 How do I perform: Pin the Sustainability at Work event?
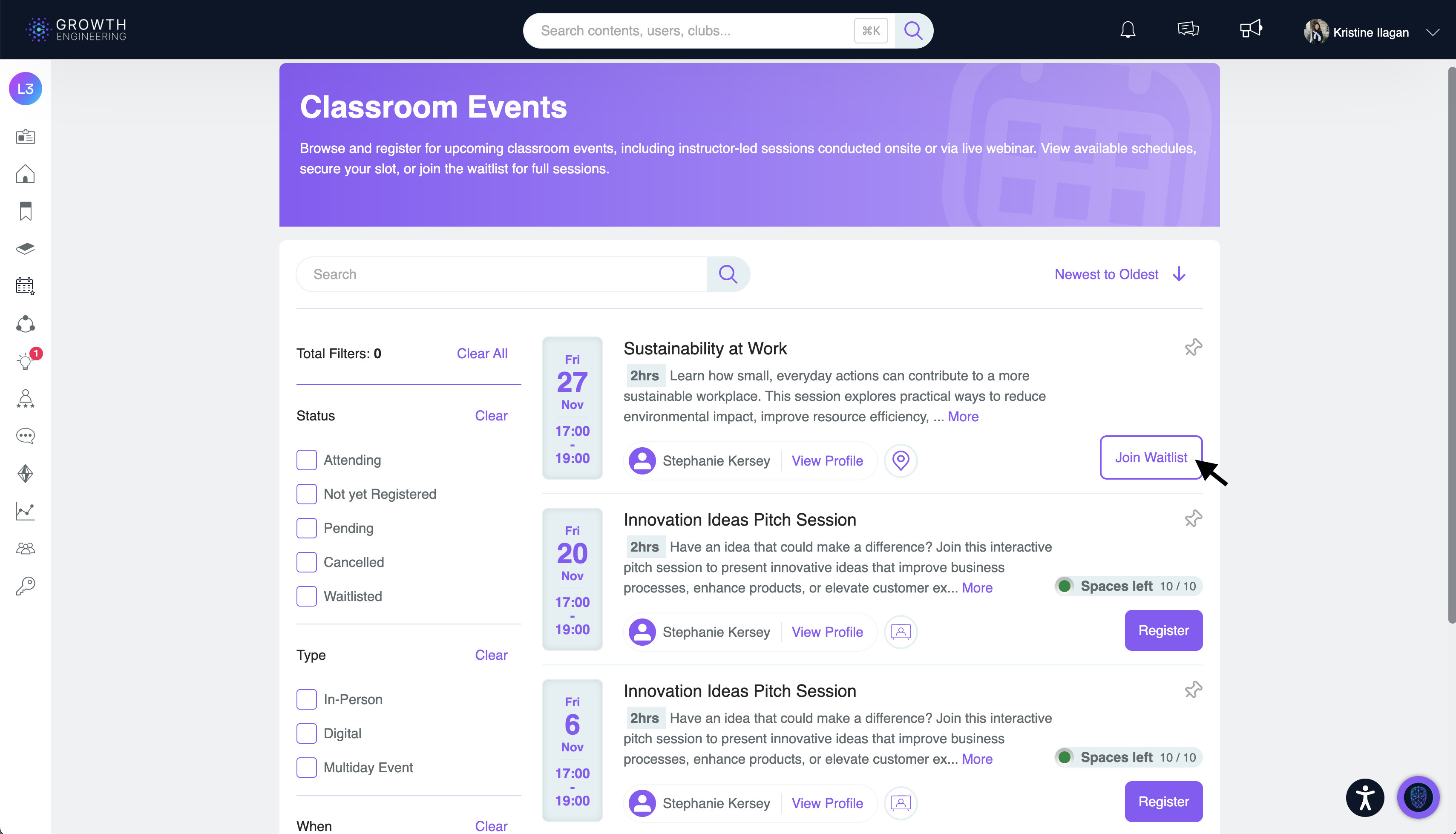(1193, 347)
